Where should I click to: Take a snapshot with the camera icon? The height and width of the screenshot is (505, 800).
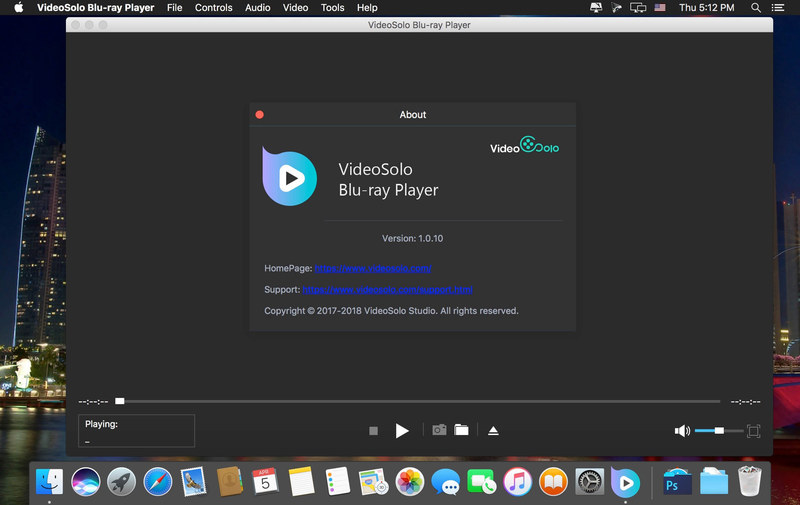coord(439,430)
